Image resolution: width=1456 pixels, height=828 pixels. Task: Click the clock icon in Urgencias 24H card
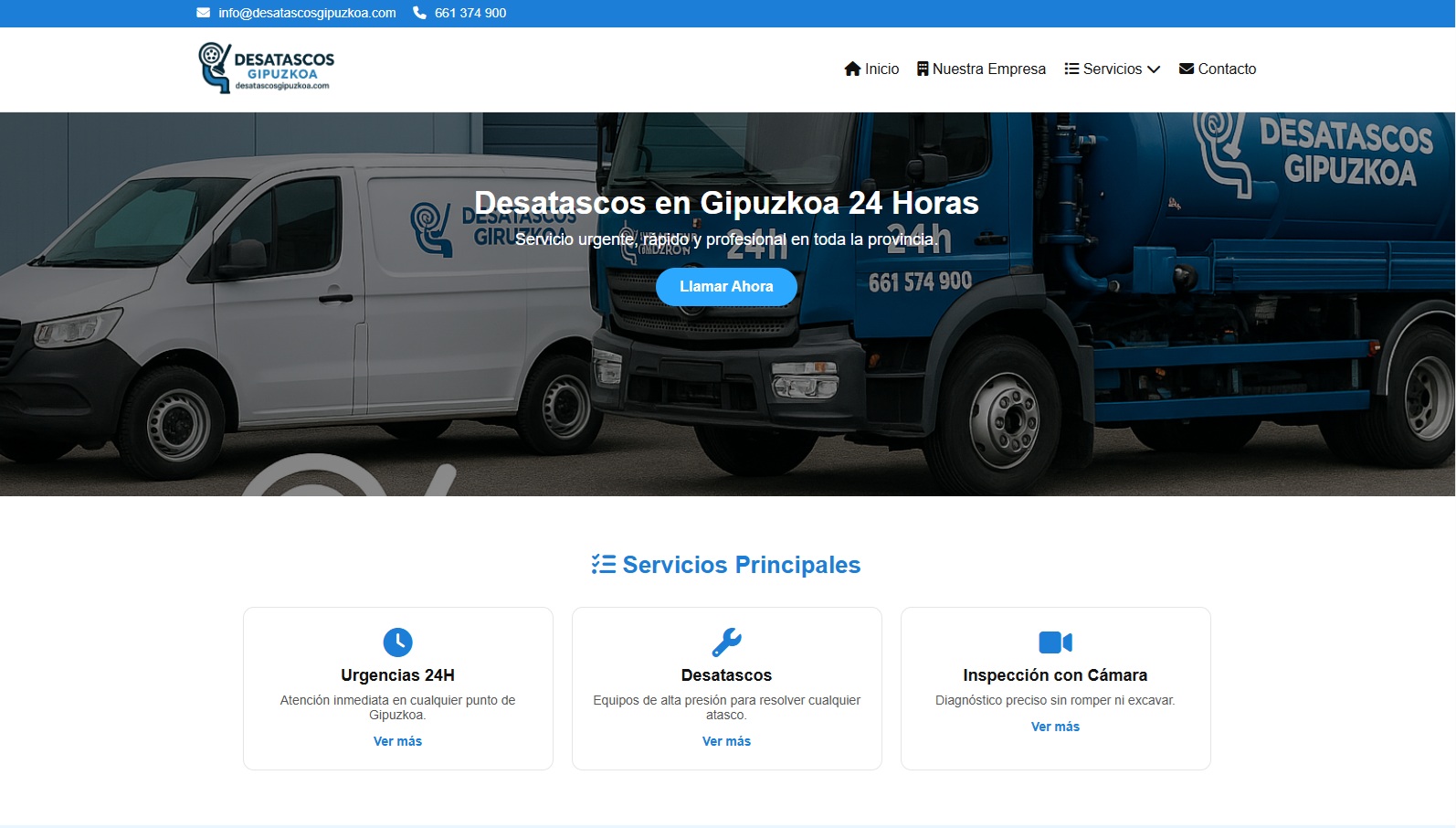point(398,642)
